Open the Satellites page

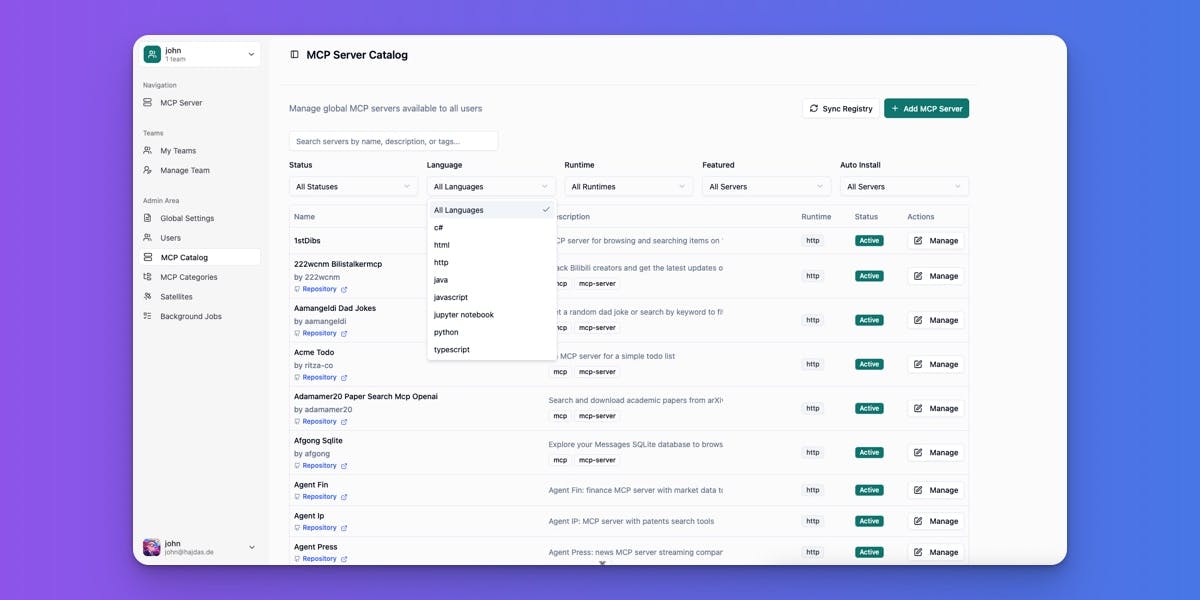click(200, 297)
